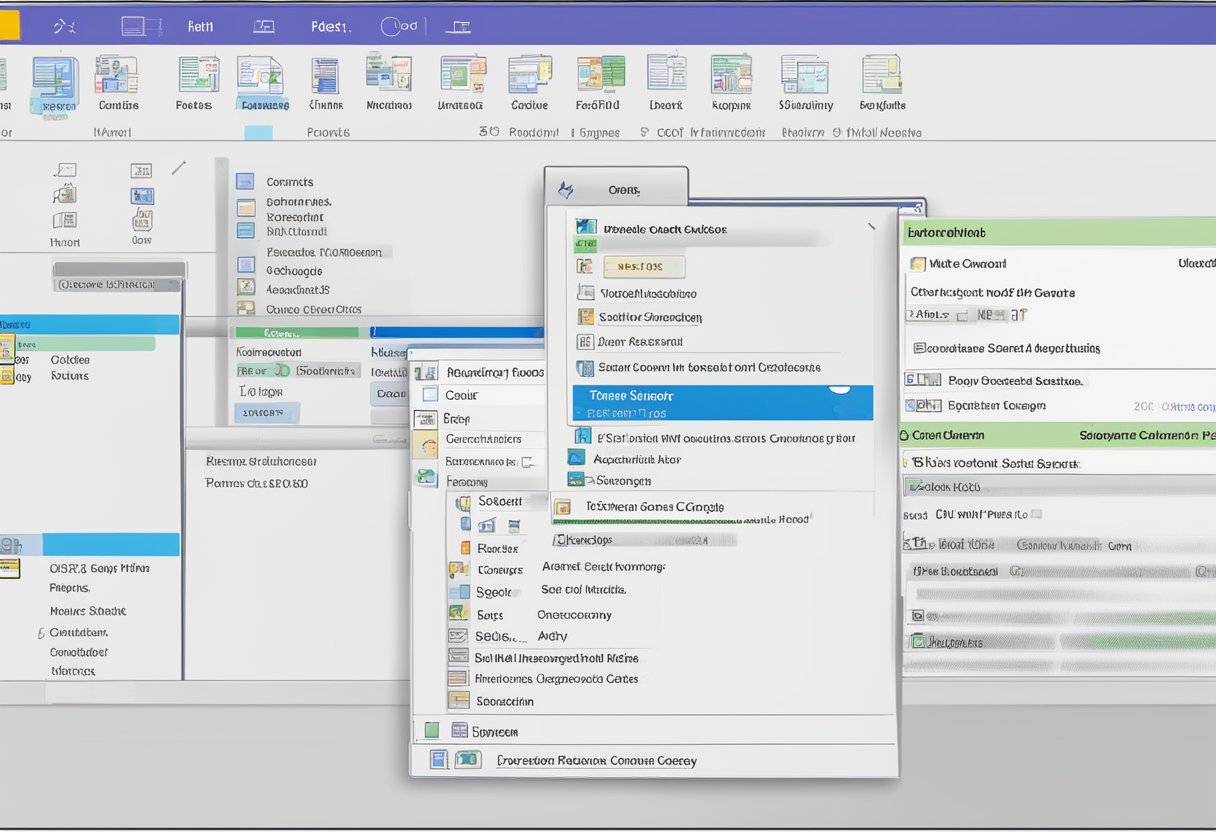Image resolution: width=1216 pixels, height=832 pixels.
Task: Select the highlighted blue menu entry in the dropdown
Action: point(720,403)
